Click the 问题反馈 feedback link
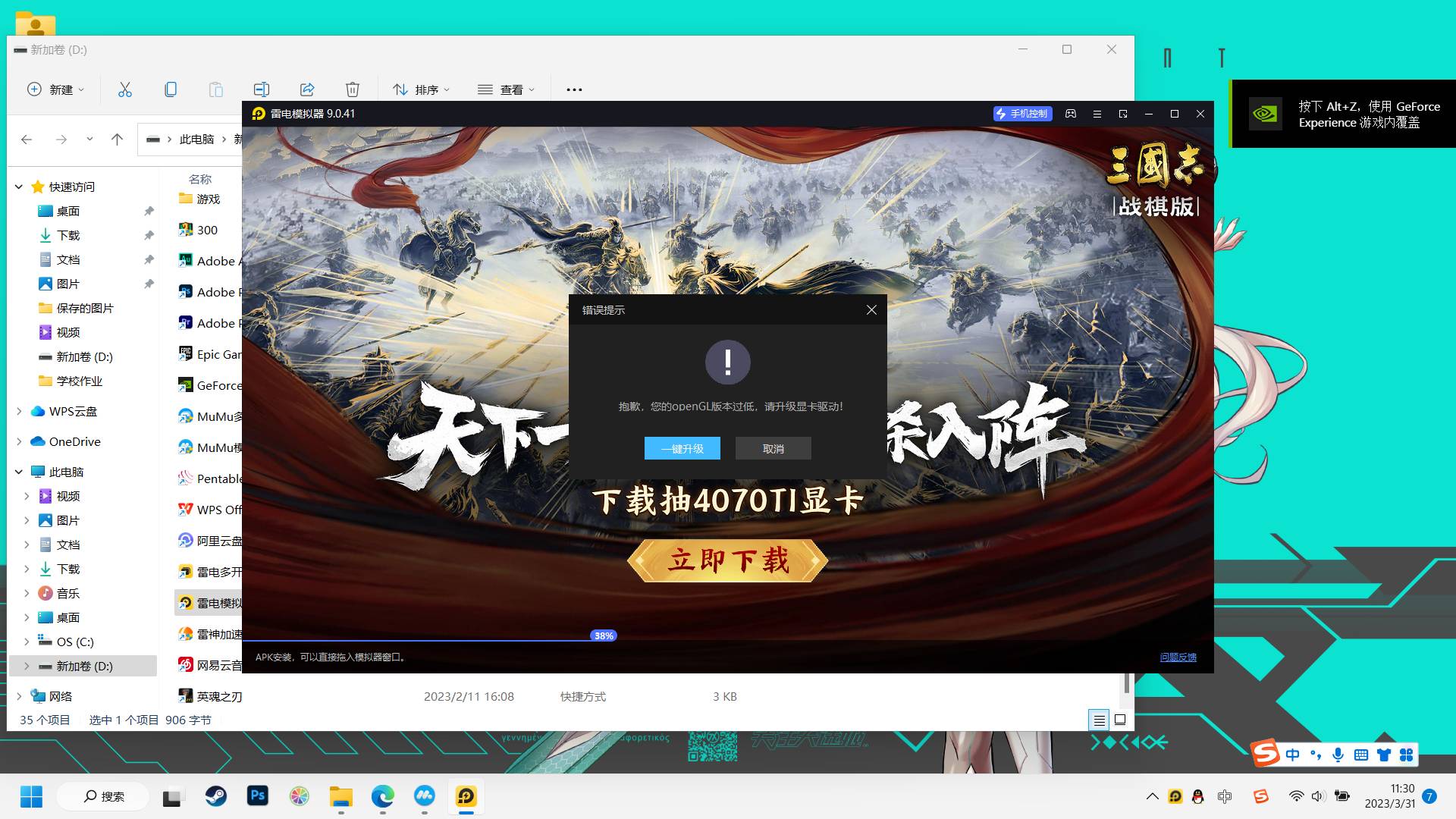 [1178, 657]
